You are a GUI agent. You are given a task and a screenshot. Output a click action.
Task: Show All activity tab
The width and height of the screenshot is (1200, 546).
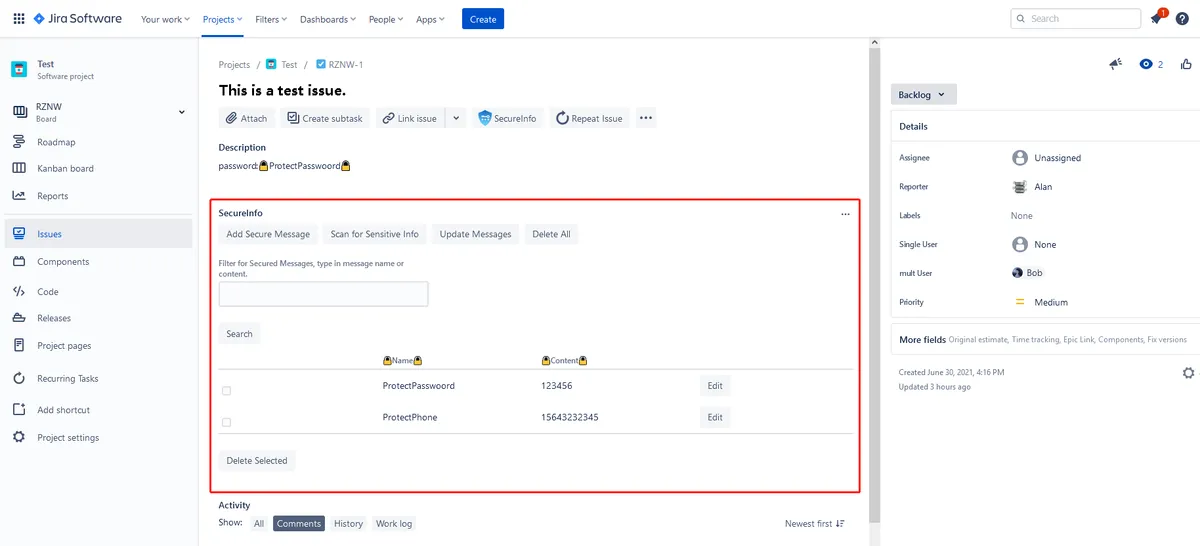coord(259,524)
